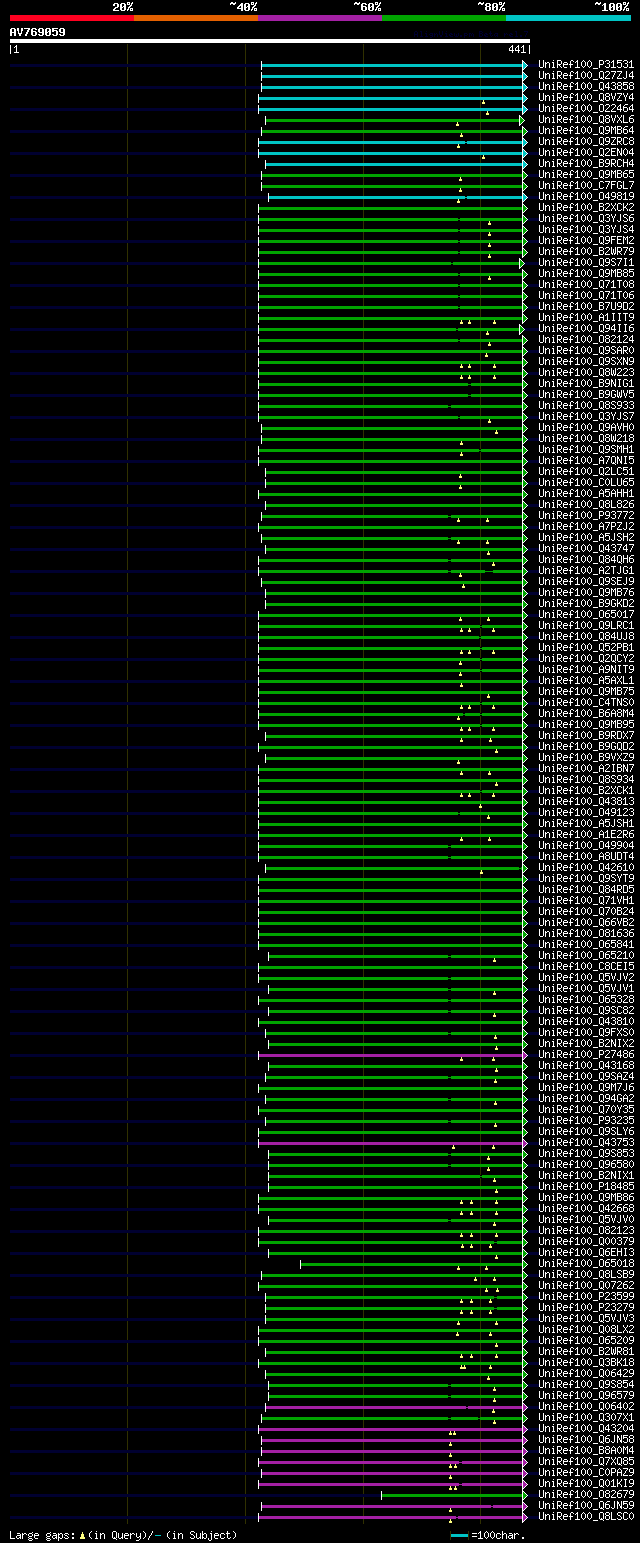Open hit UniRef100_Q9ZRC8
The width and height of the screenshot is (640, 1543).
[586, 141]
